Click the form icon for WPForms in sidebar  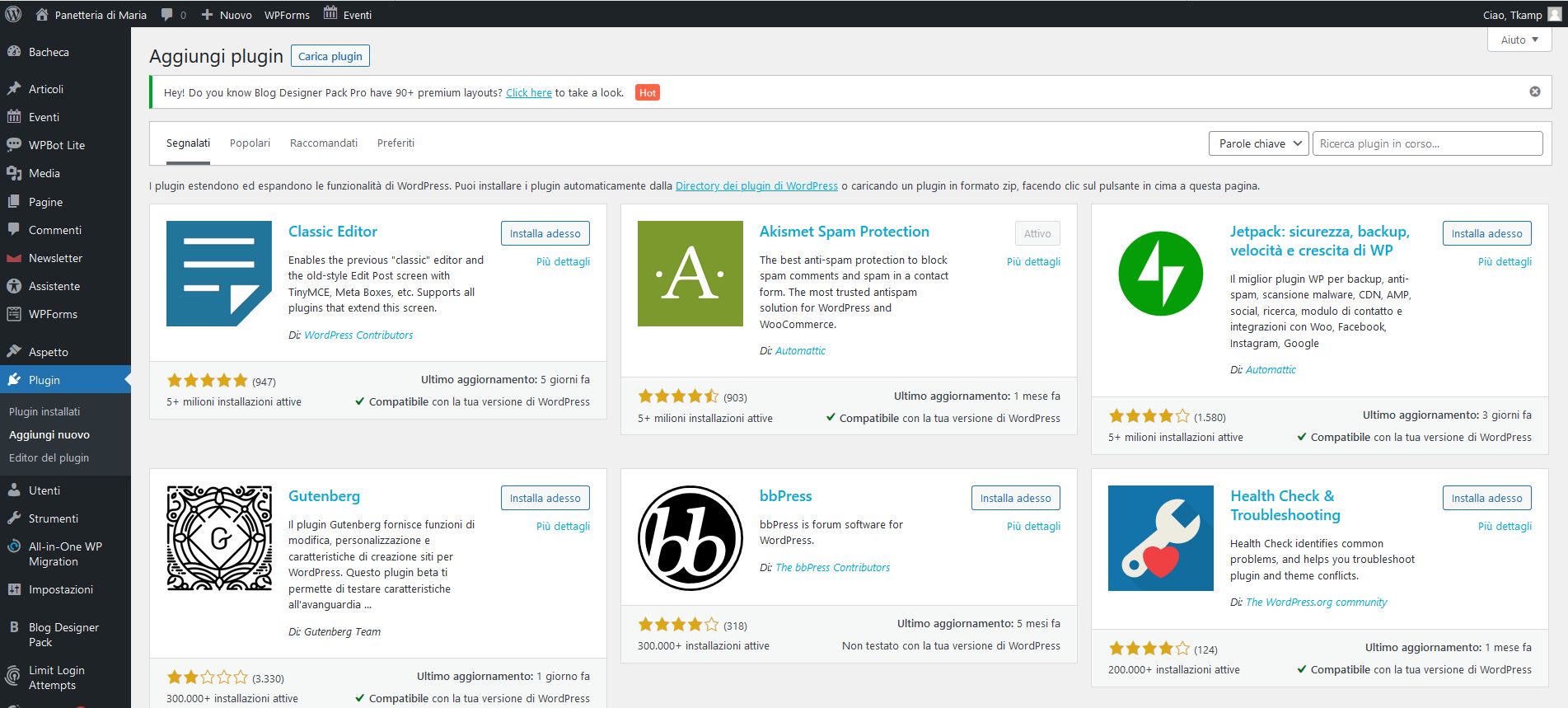tap(14, 314)
